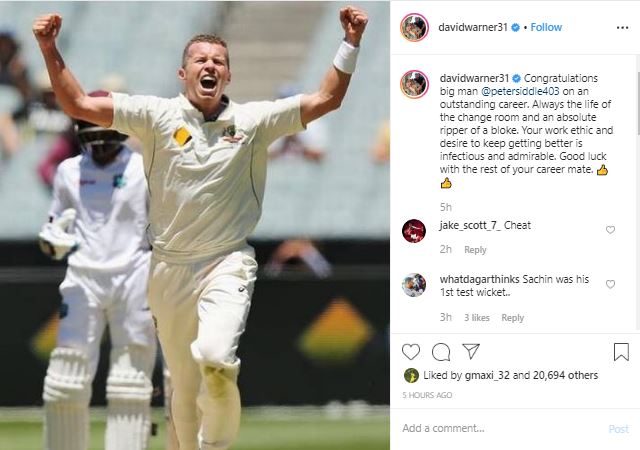640x450 pixels.
Task: Click davidwarner31 avatar beside the caption
Action: pyautogui.click(x=414, y=84)
